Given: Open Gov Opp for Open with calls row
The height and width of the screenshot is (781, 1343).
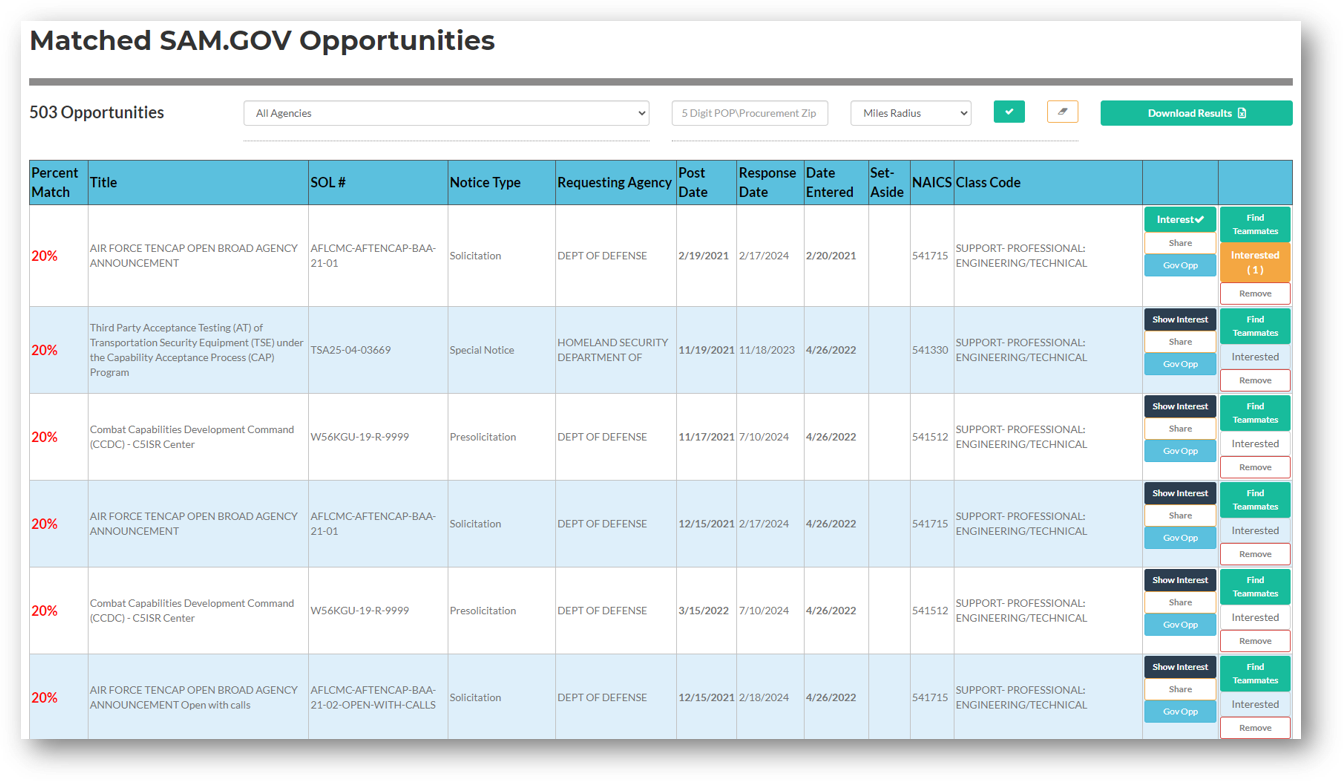Looking at the screenshot, I should click(1180, 712).
